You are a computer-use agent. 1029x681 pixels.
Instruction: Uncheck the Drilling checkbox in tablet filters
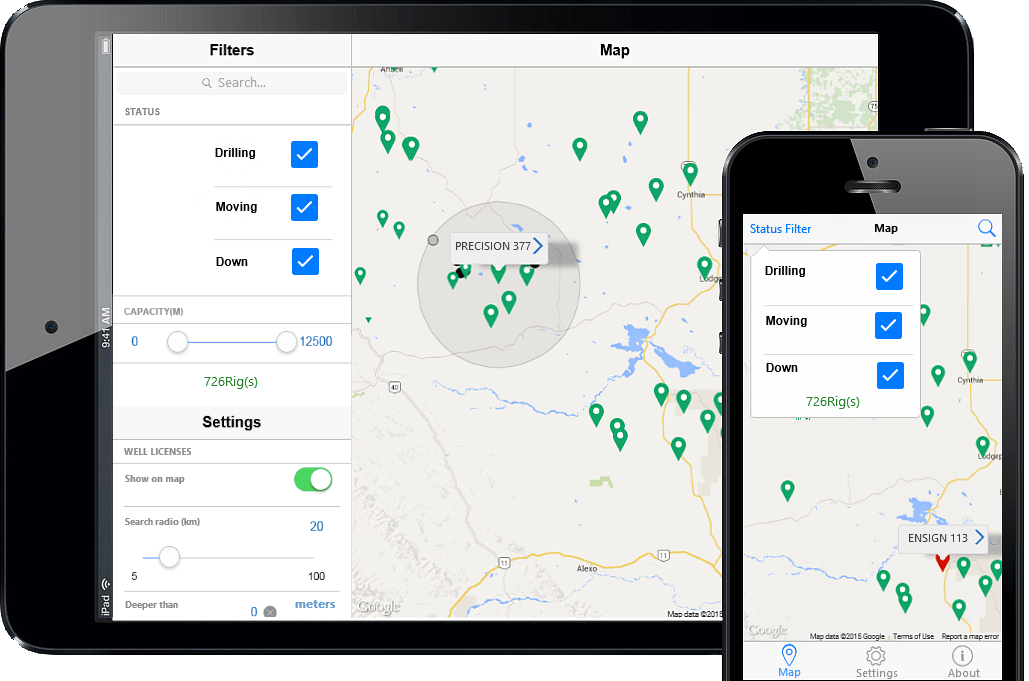[x=305, y=154]
